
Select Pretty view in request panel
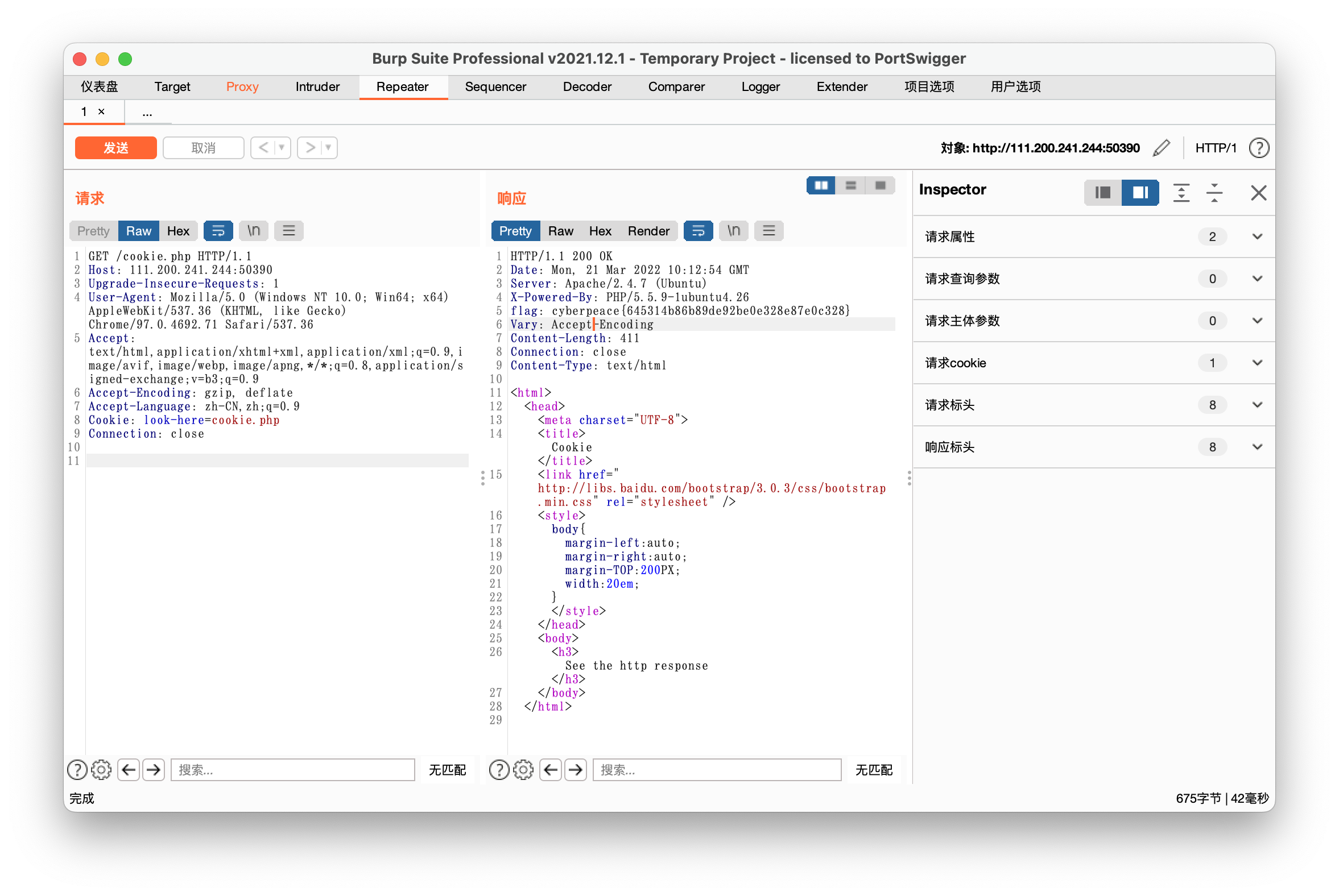coord(93,231)
